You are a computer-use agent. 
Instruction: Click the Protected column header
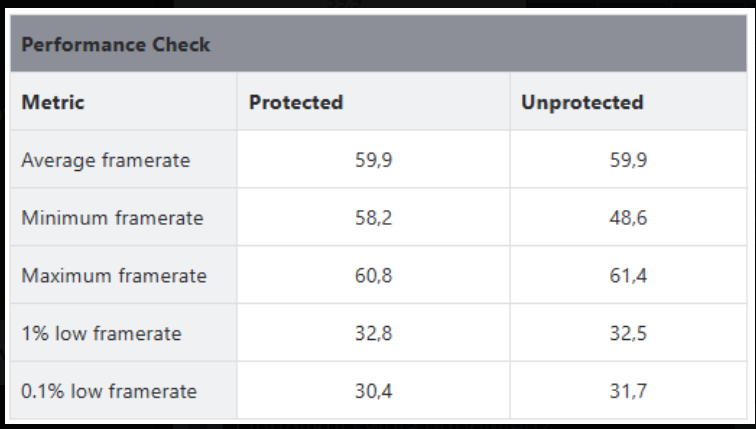296,102
